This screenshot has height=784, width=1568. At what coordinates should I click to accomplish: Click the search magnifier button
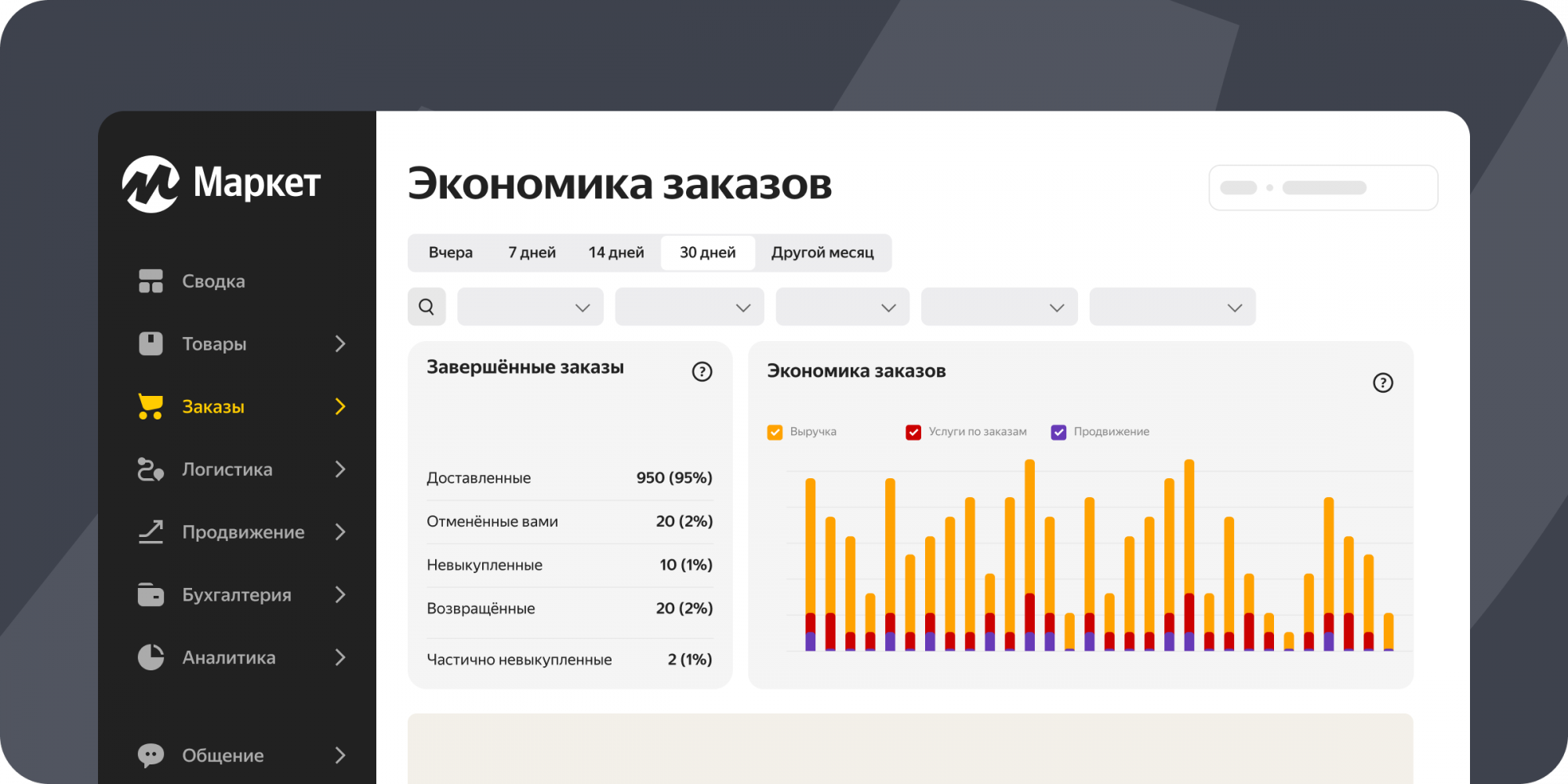tap(426, 307)
